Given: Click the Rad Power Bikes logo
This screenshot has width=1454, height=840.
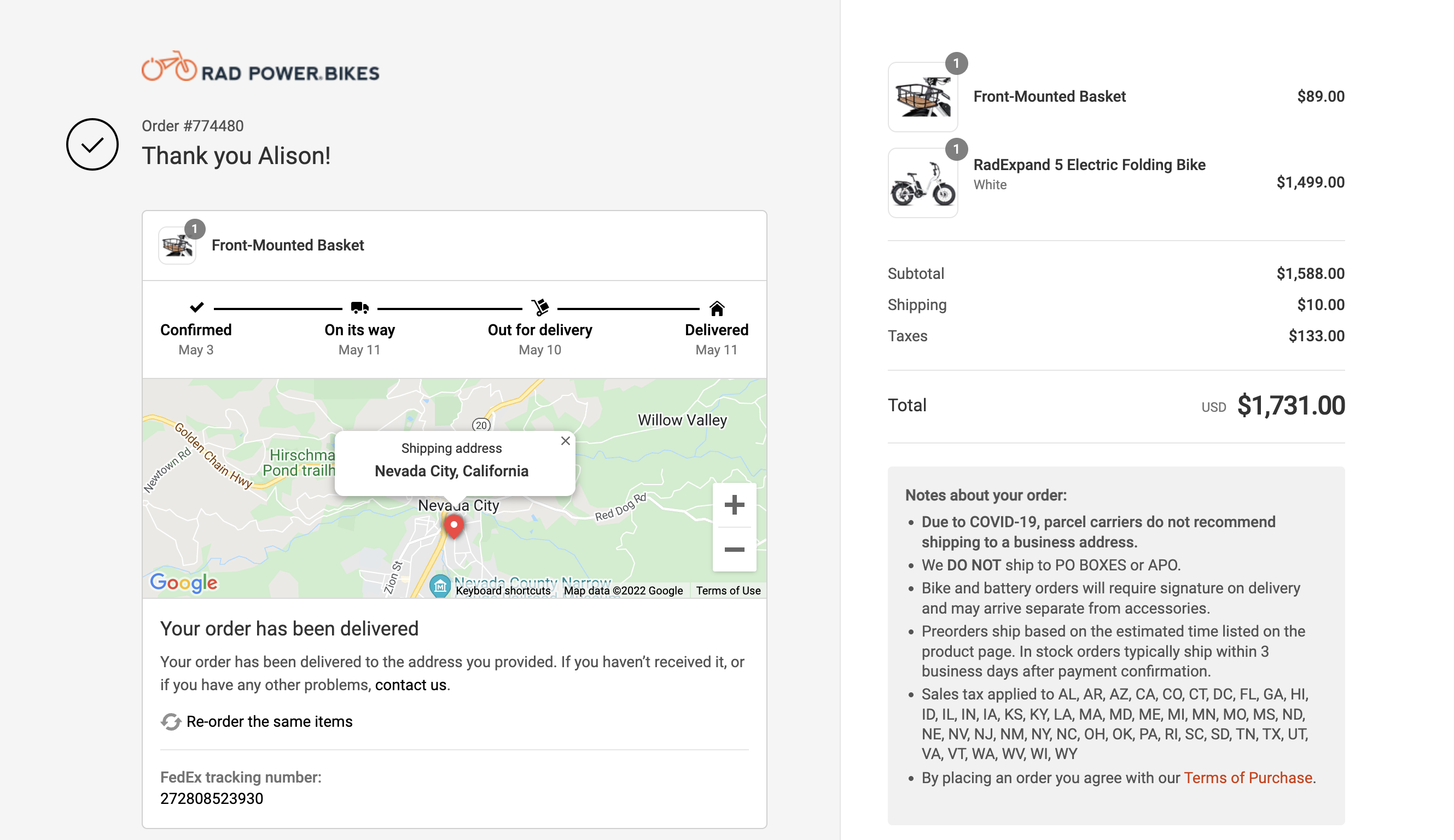Looking at the screenshot, I should pos(260,67).
